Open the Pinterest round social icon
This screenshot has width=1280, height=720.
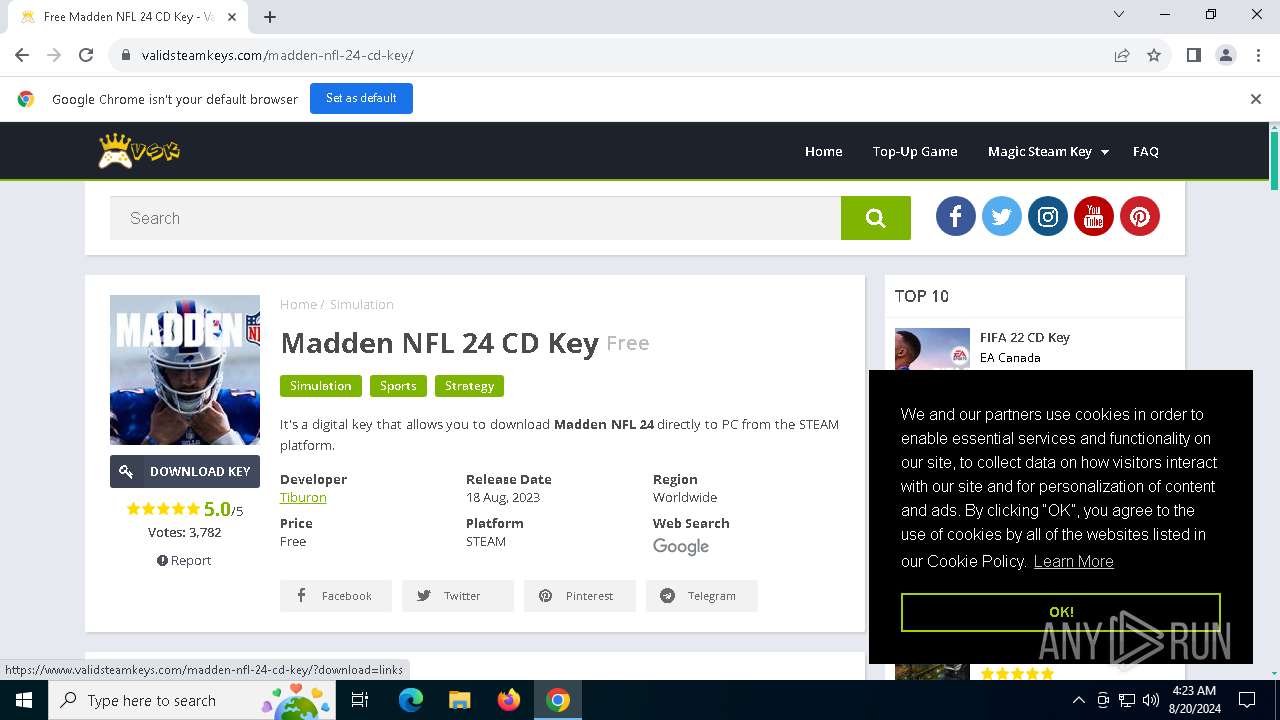tap(1139, 217)
